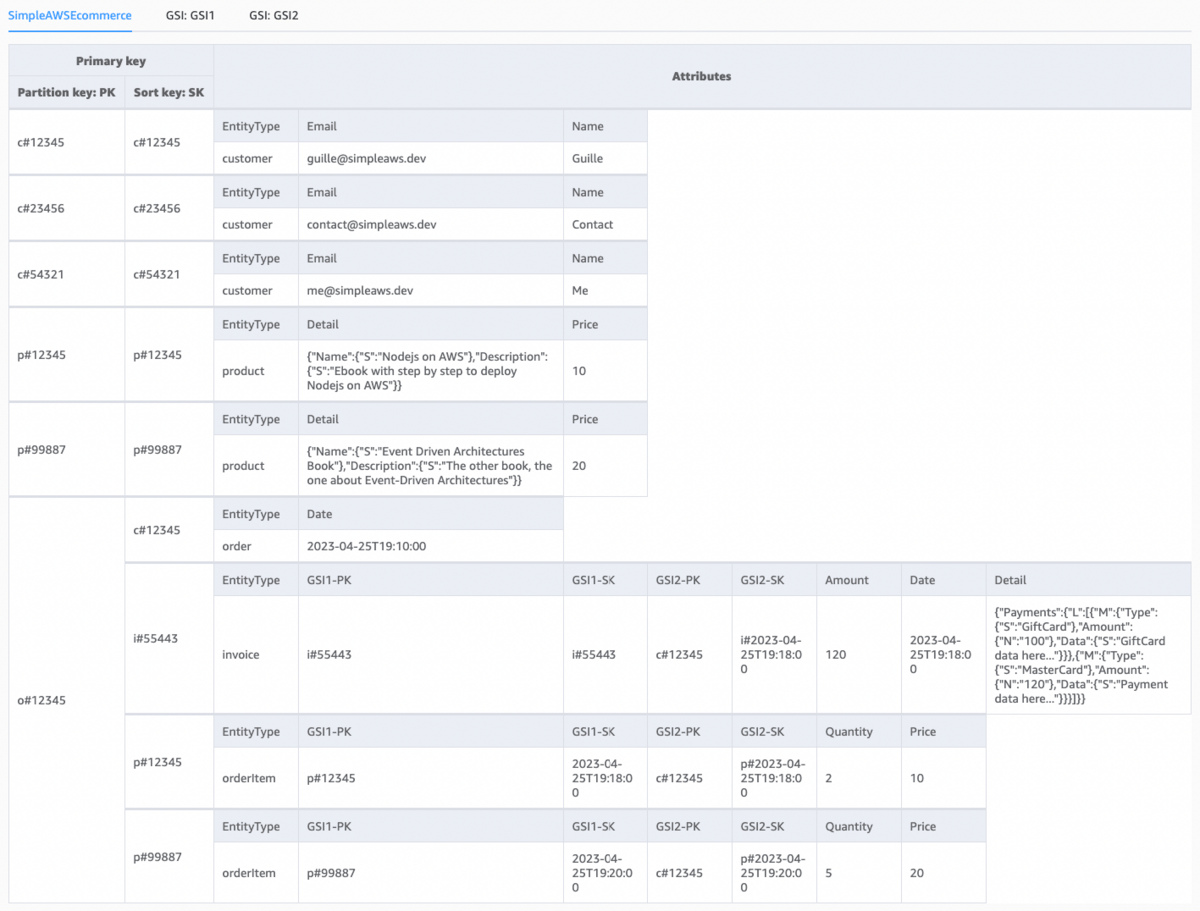Click the Sort key: SK header
The height and width of the screenshot is (911, 1200).
pyautogui.click(x=169, y=93)
